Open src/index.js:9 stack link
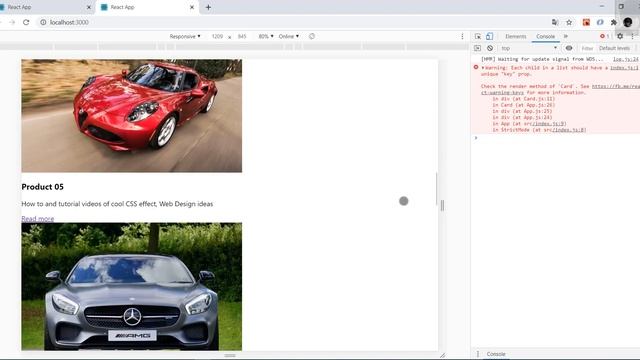This screenshot has height=360, width=640. click(x=548, y=124)
